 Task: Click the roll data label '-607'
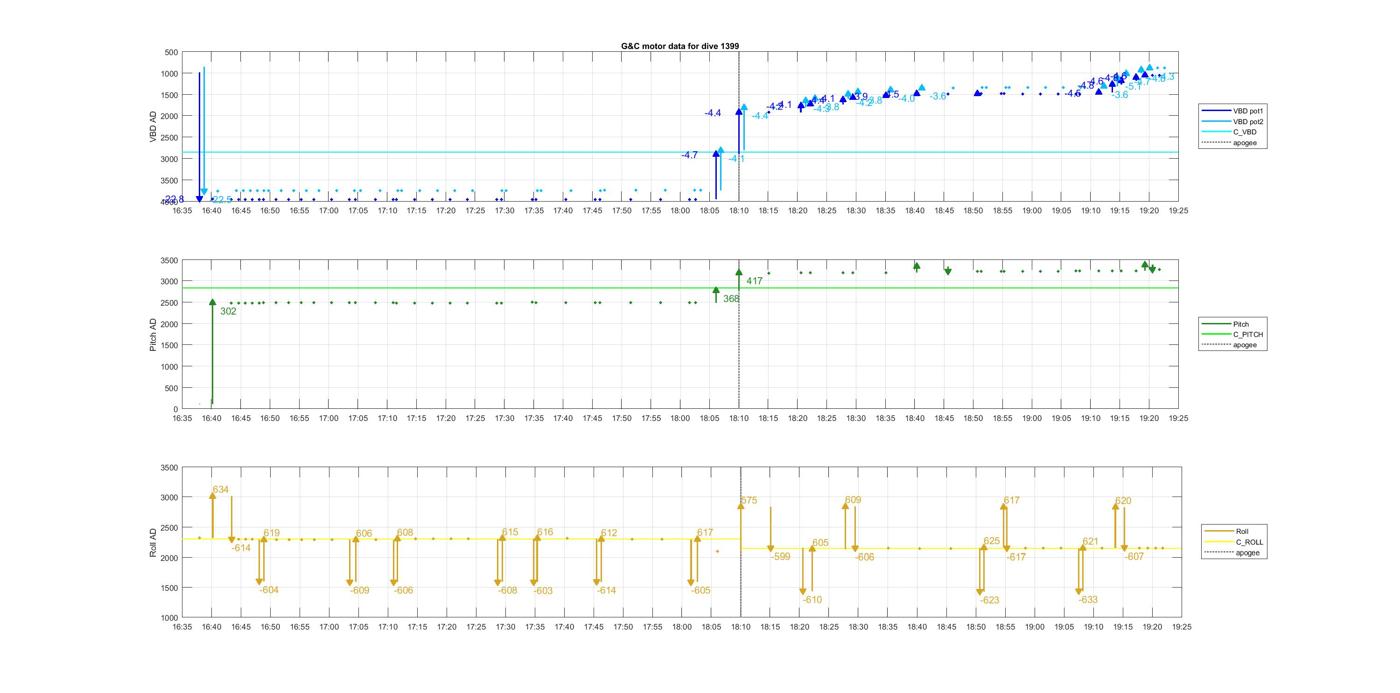pyautogui.click(x=1134, y=557)
